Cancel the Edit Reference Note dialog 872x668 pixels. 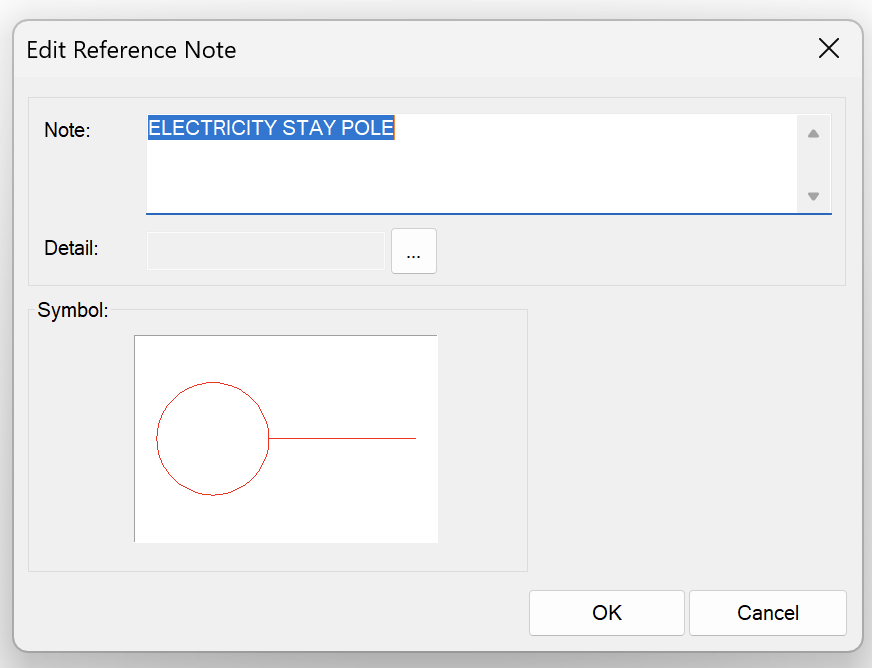coord(767,613)
